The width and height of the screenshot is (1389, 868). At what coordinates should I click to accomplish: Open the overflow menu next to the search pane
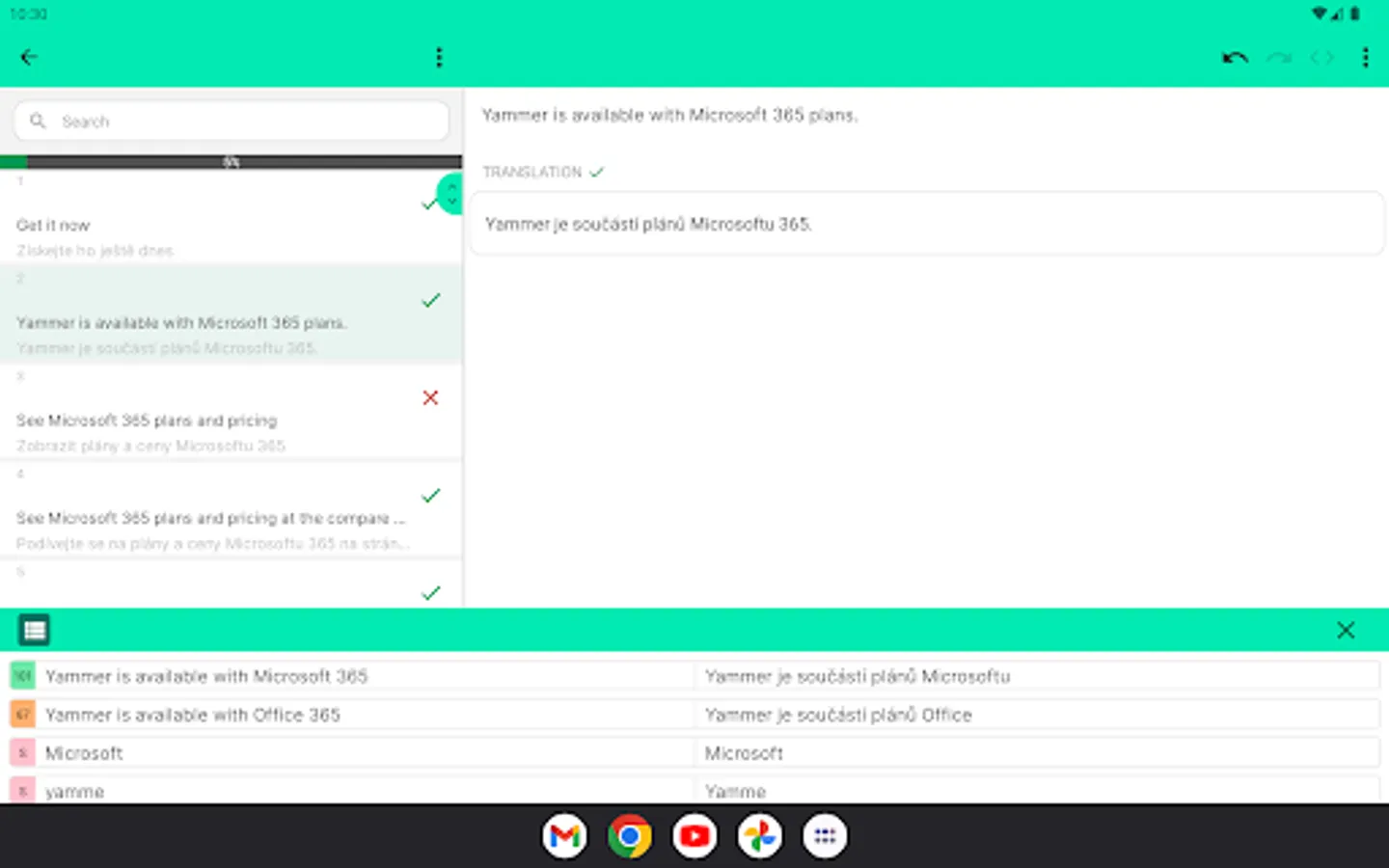coord(439,57)
